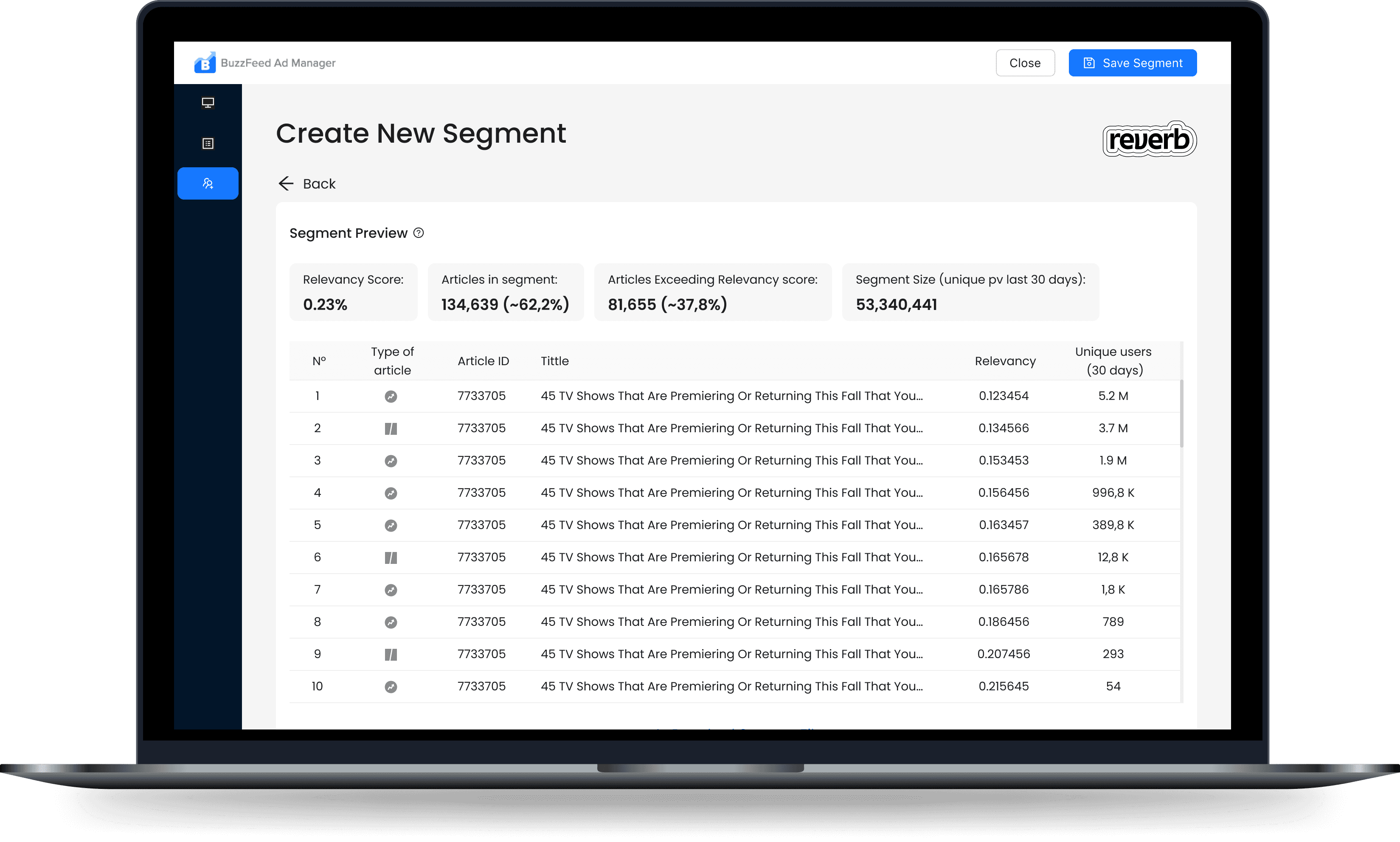Viewport: 1400px width, 842px height.
Task: Click the BuzzFeed Ad Manager logo icon
Action: tap(205, 63)
